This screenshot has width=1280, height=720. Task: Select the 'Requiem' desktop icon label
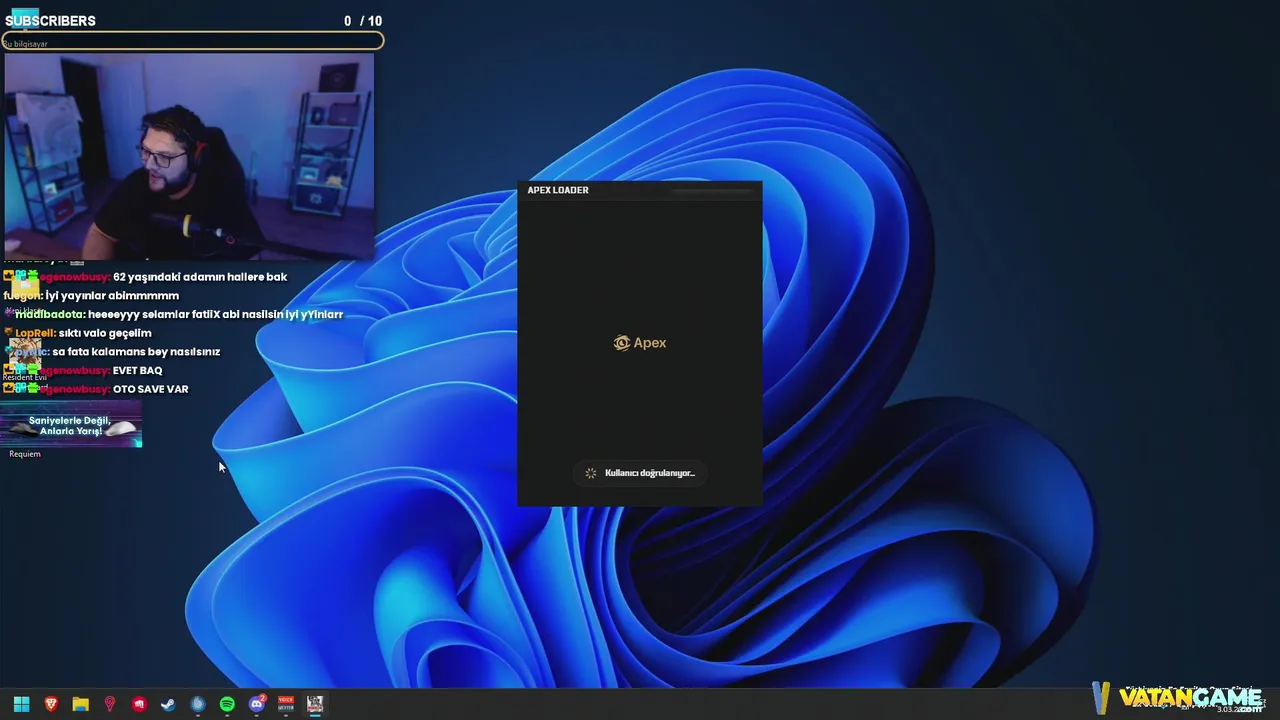25,454
